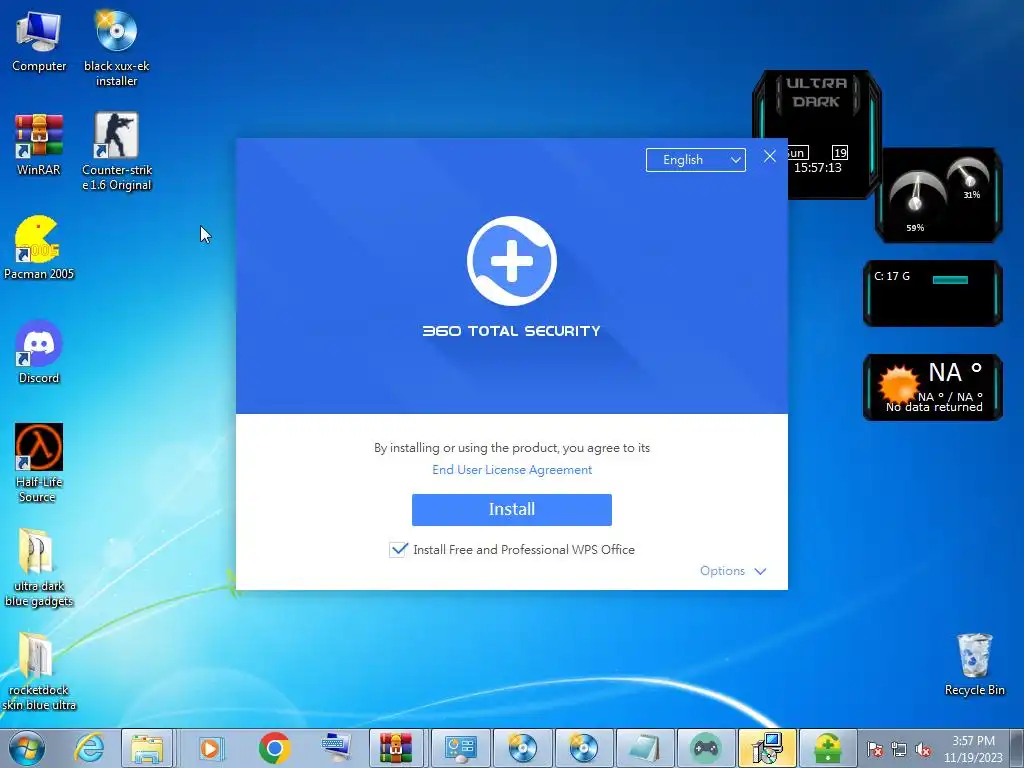This screenshot has width=1024, height=768.
Task: Select the WinRAR desktop shortcut
Action: 39,145
